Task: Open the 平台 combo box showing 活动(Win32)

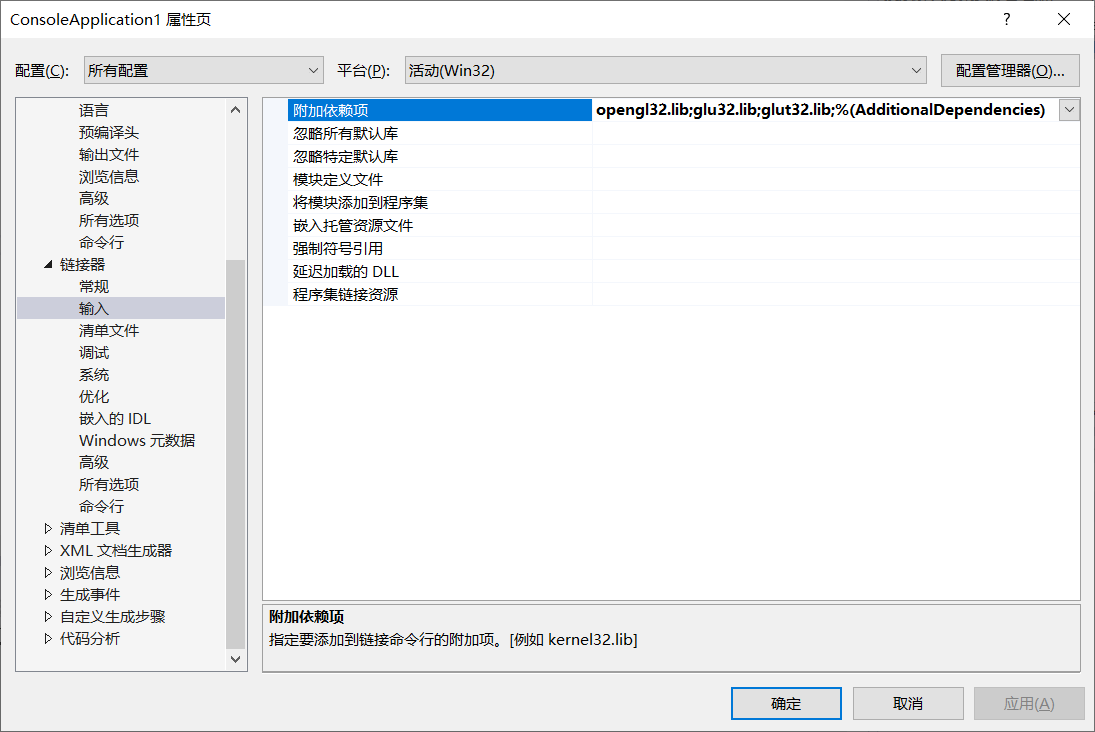Action: coord(666,71)
